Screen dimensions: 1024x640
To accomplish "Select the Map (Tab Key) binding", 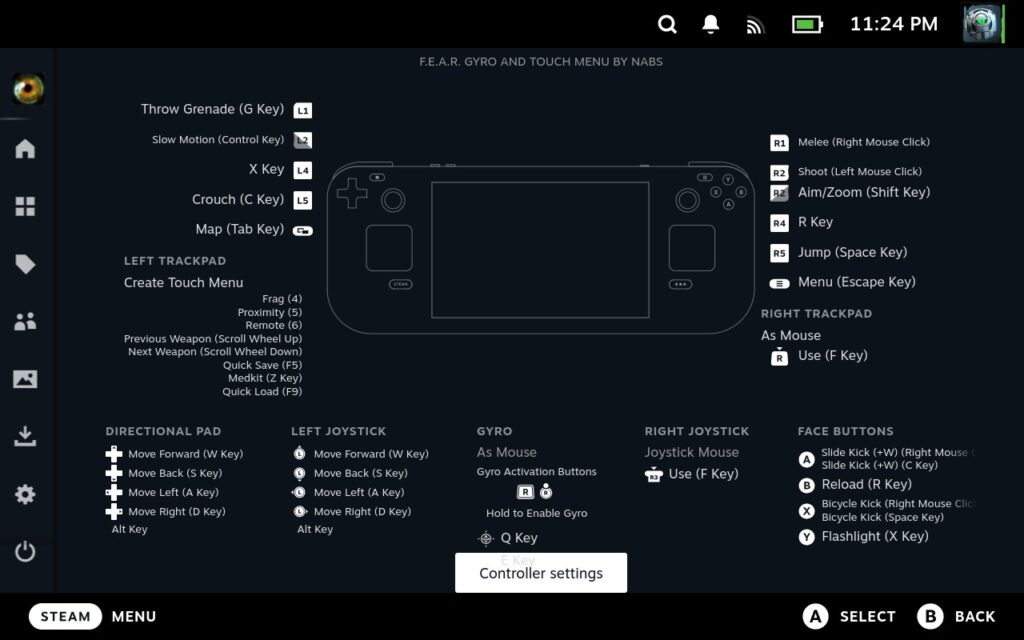I will (x=240, y=229).
